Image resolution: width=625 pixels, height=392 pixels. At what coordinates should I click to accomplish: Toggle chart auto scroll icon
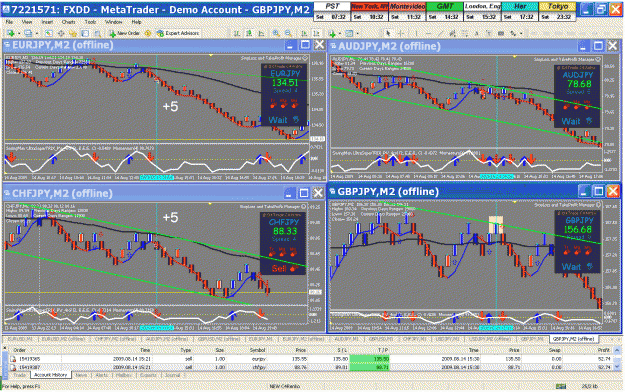(304, 33)
